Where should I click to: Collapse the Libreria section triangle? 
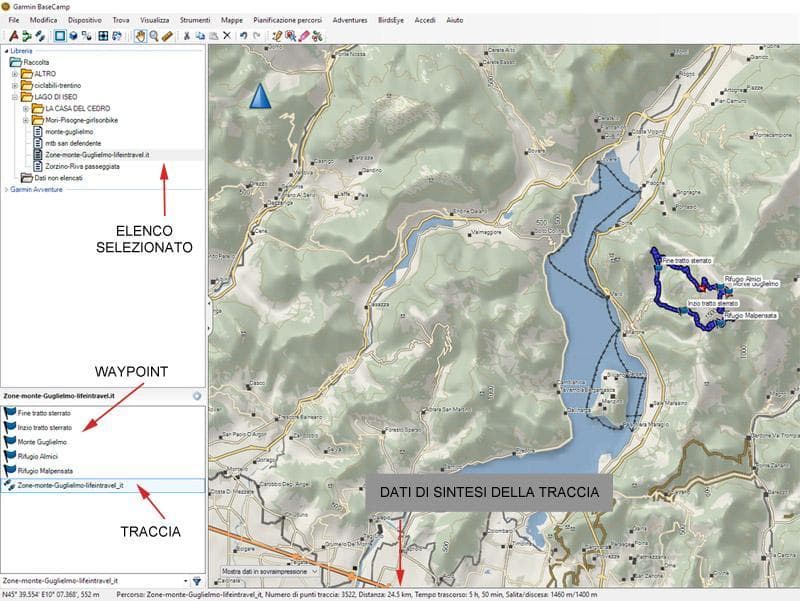6,51
